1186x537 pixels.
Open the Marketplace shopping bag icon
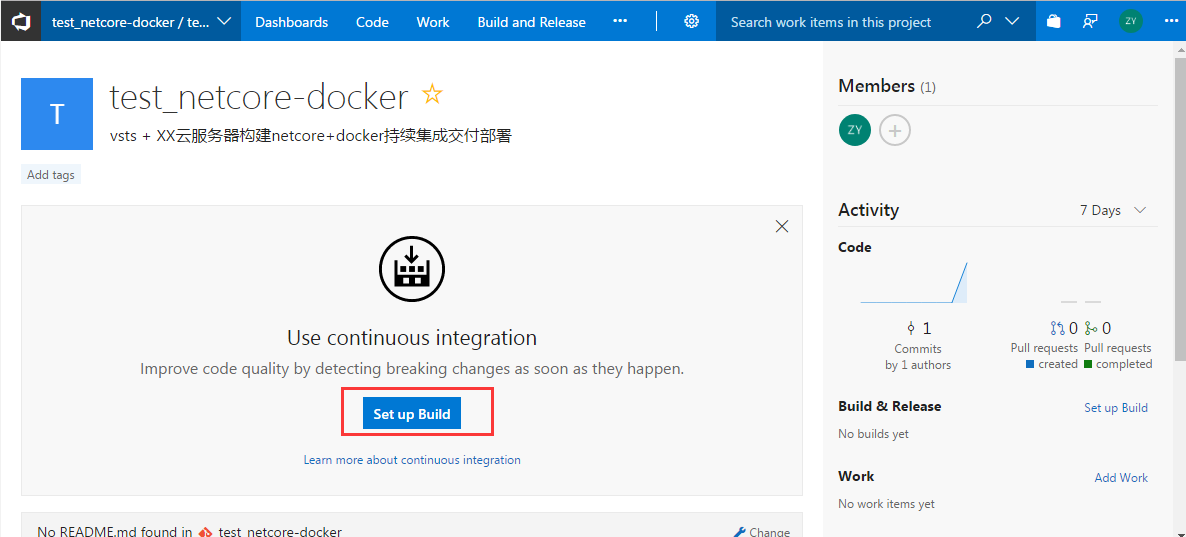1054,21
